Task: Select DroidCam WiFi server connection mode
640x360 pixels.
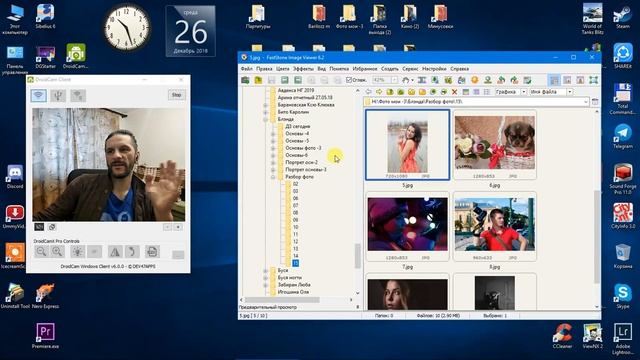Action: [78, 96]
